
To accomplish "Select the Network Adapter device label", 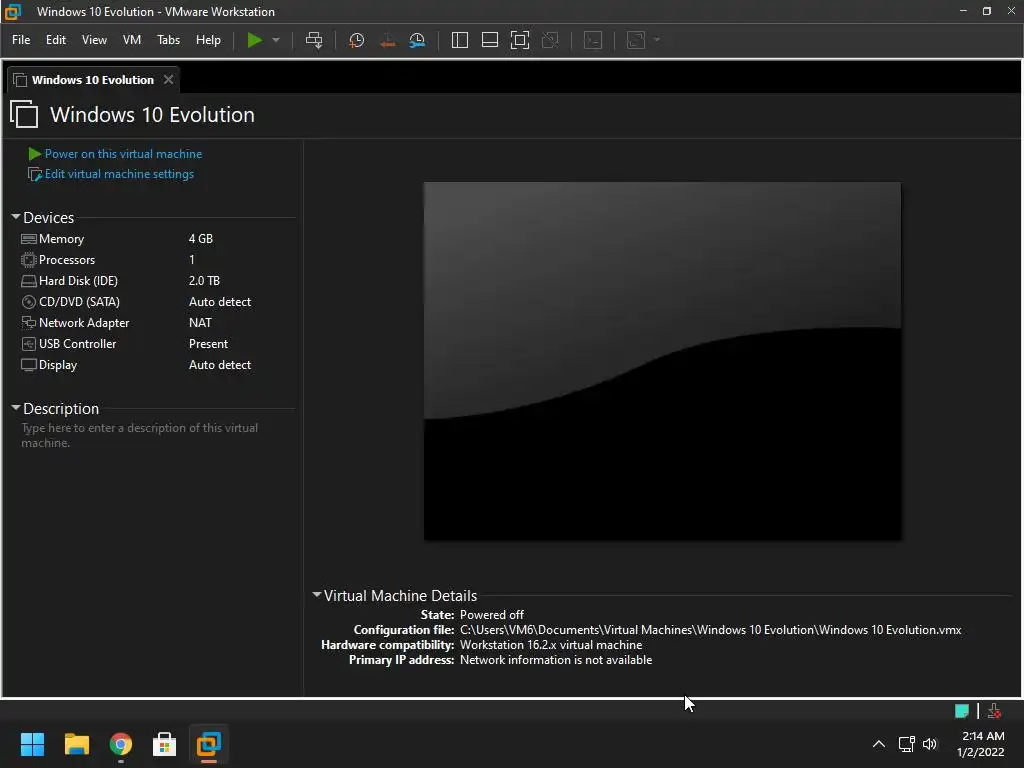I will tap(84, 323).
